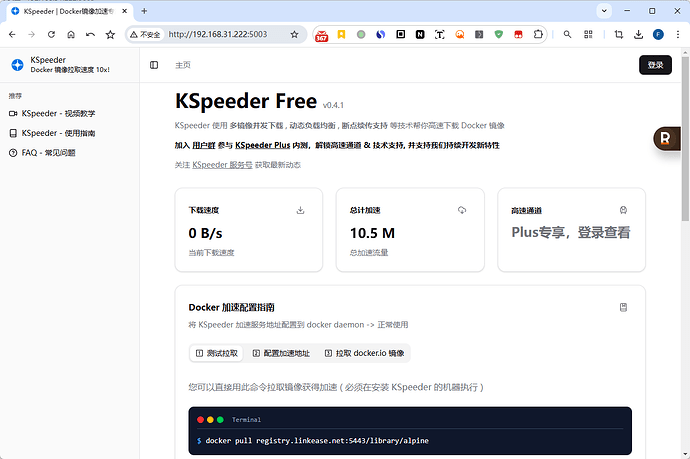Click the 登录 button
Screen dimensions: 690x459
coord(655,65)
